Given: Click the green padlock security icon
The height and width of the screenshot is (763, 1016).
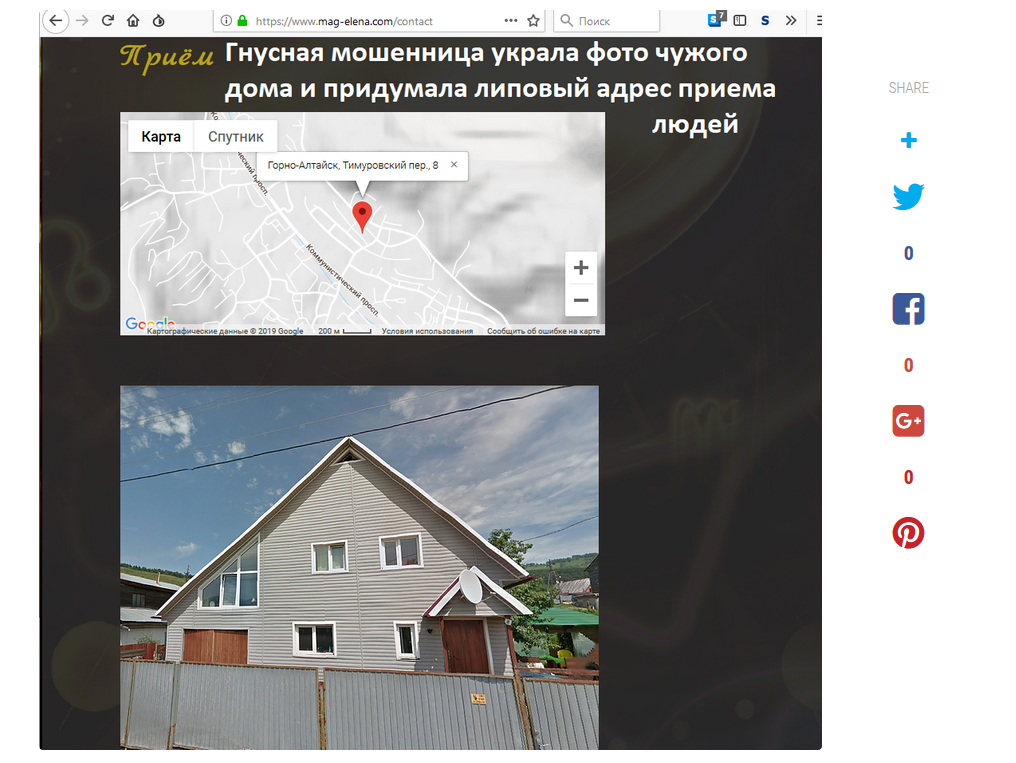Looking at the screenshot, I should (x=242, y=20).
